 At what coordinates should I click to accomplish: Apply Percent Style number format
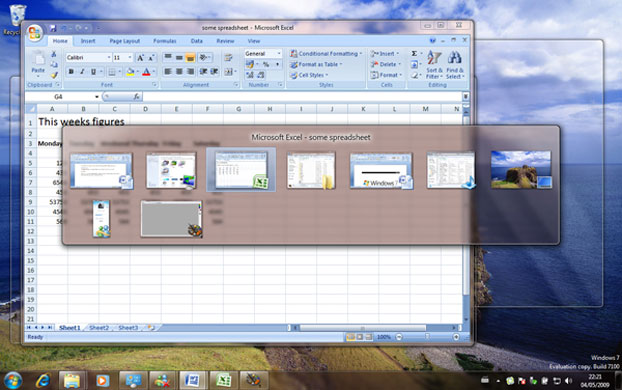point(266,64)
